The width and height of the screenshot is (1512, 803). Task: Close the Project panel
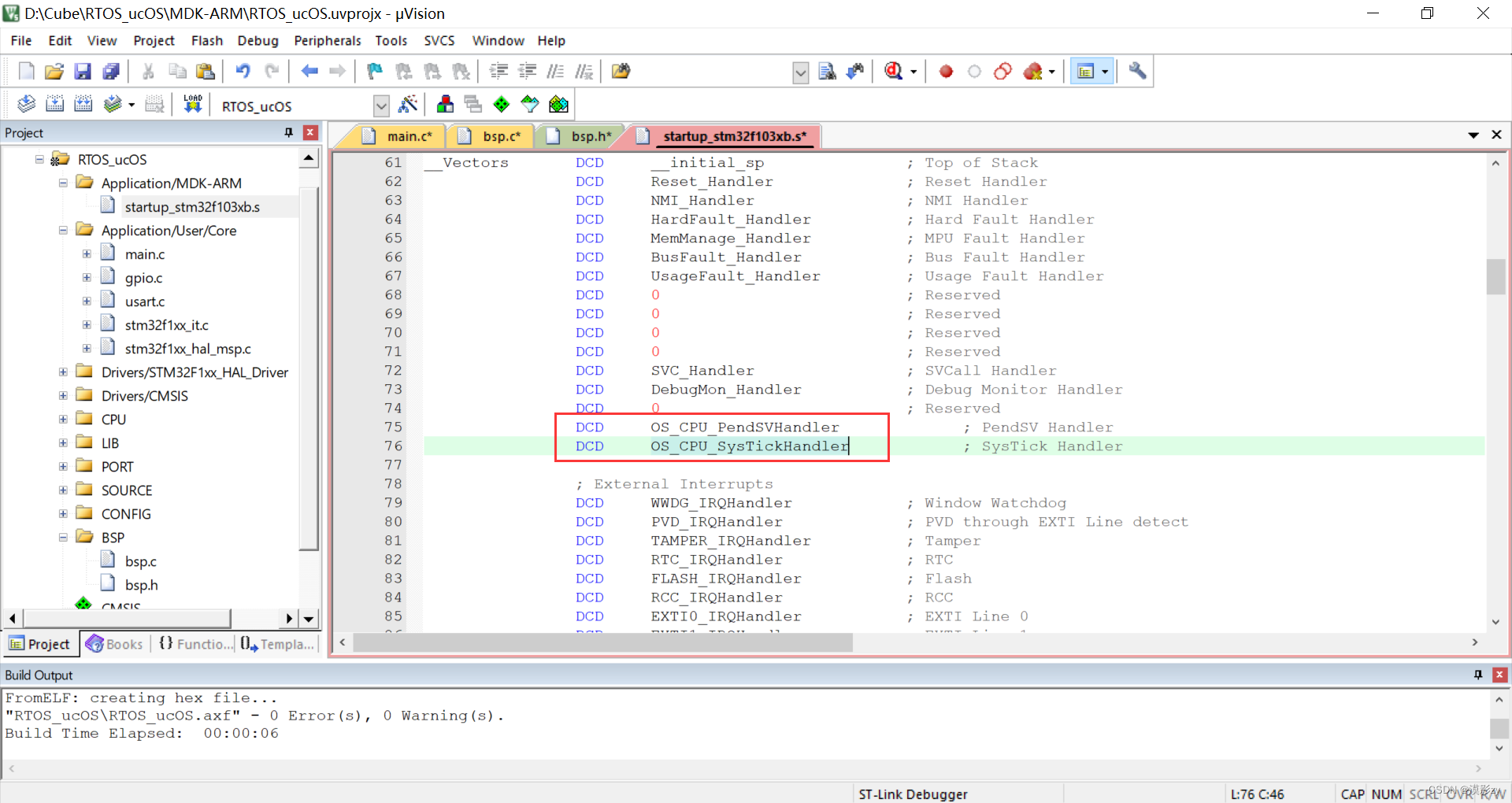pos(310,132)
